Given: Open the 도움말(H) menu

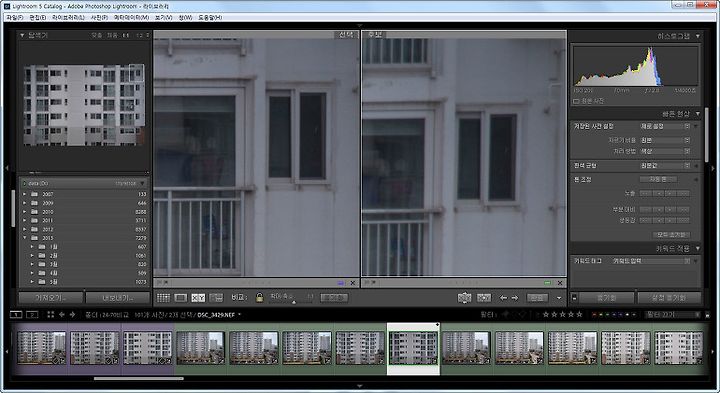Looking at the screenshot, I should coord(210,17).
